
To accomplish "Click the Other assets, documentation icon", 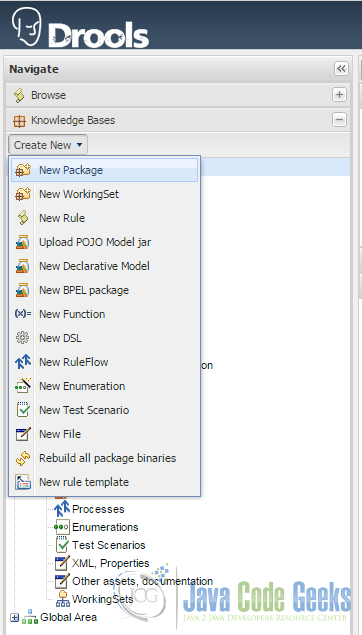I will point(62,581).
